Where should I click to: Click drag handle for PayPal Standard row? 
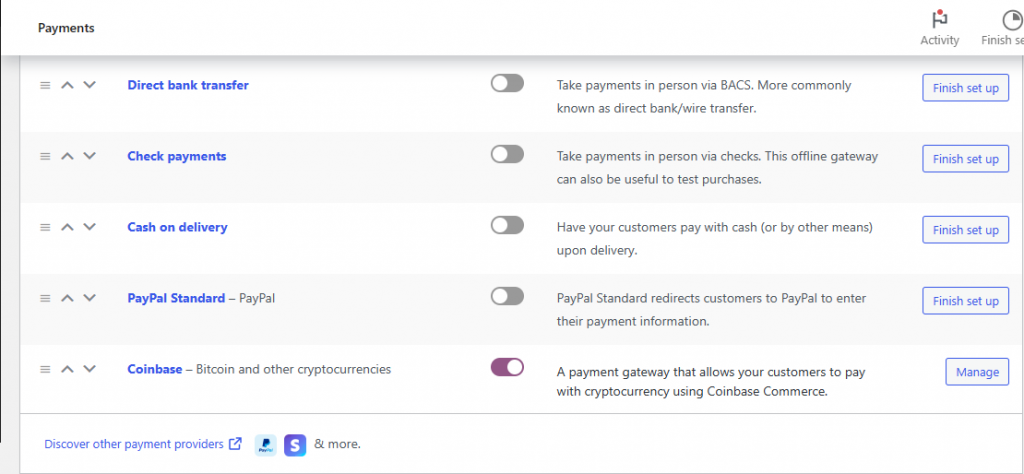45,298
